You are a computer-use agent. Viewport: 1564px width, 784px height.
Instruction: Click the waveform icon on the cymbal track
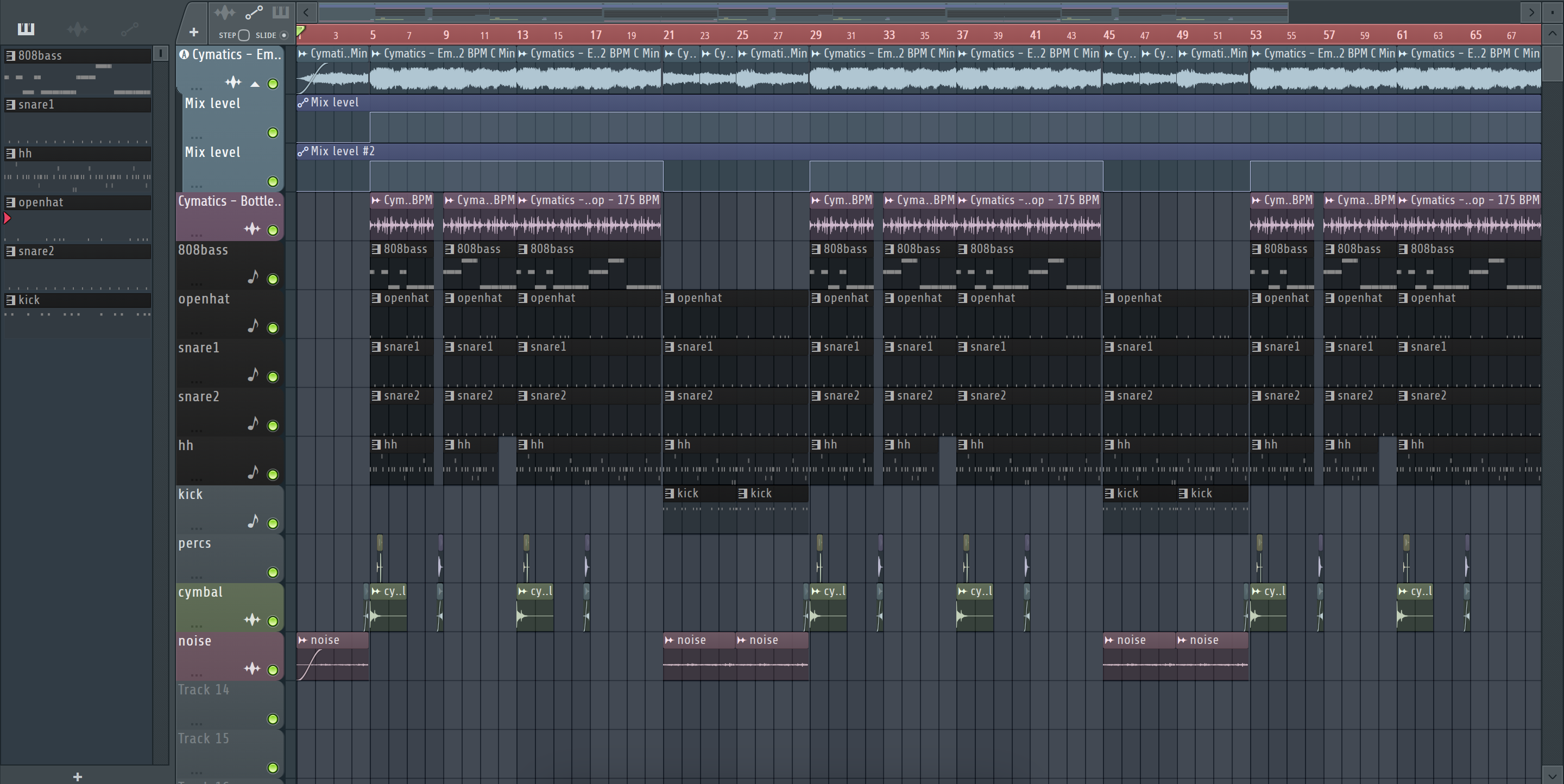pyautogui.click(x=252, y=619)
